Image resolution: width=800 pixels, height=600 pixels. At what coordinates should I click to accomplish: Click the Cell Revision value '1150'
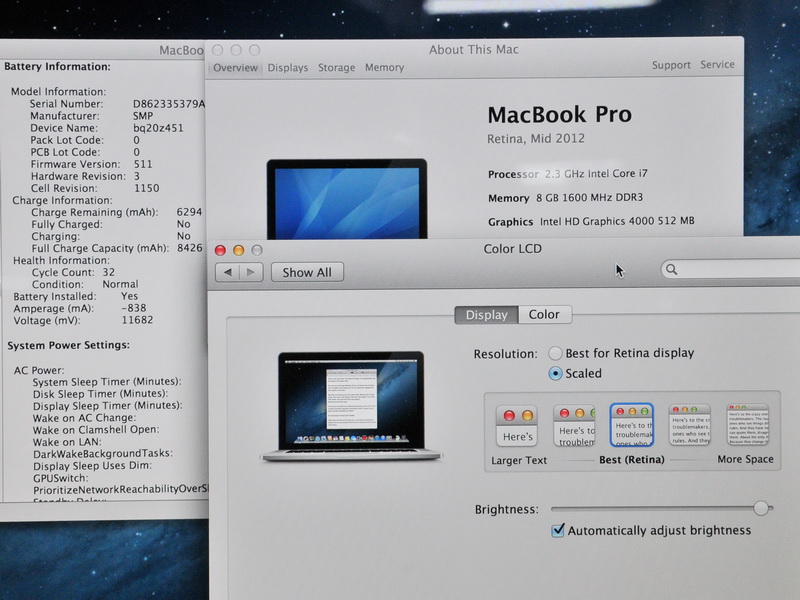point(146,188)
